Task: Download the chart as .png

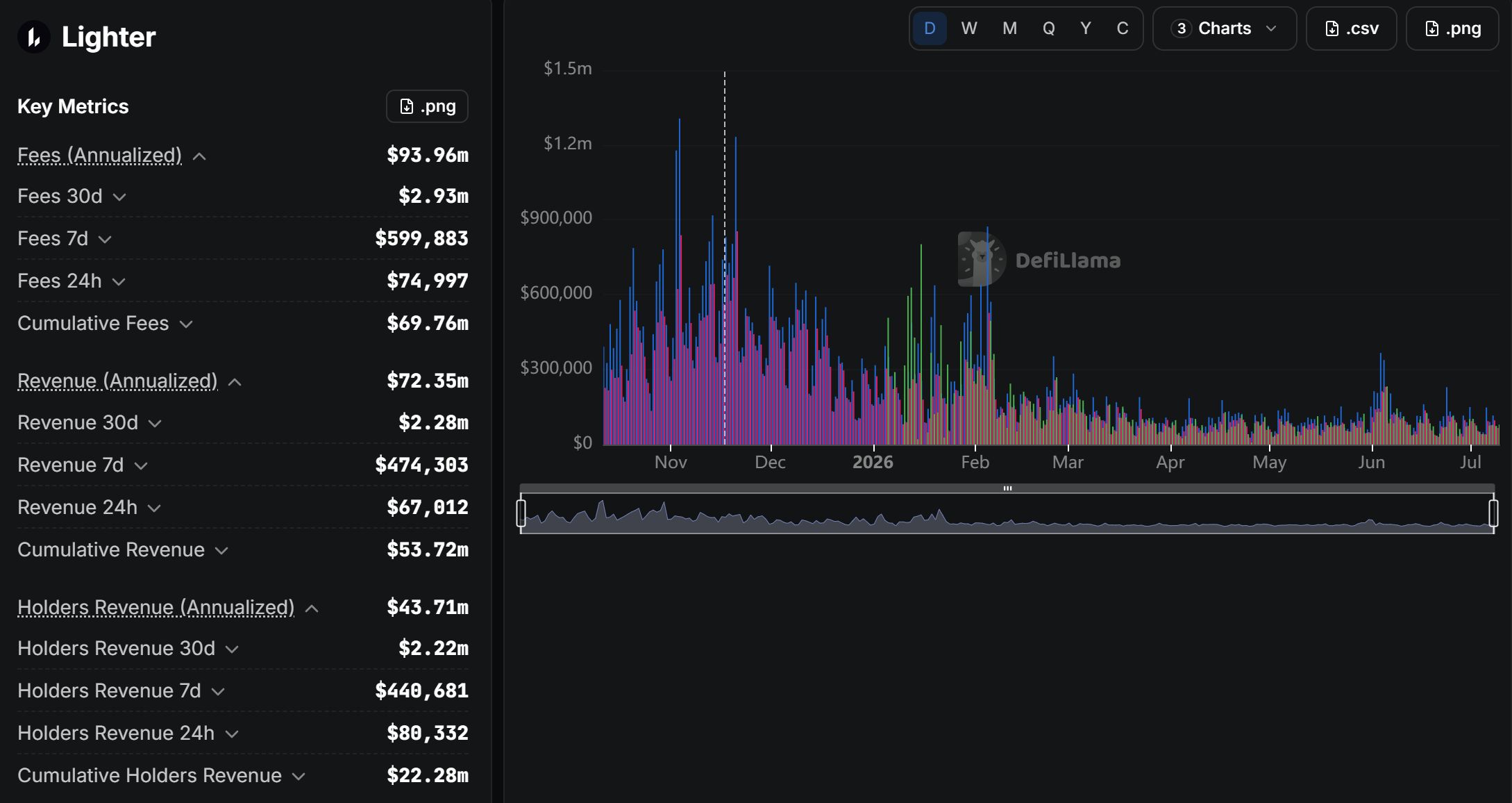Action: point(1452,28)
